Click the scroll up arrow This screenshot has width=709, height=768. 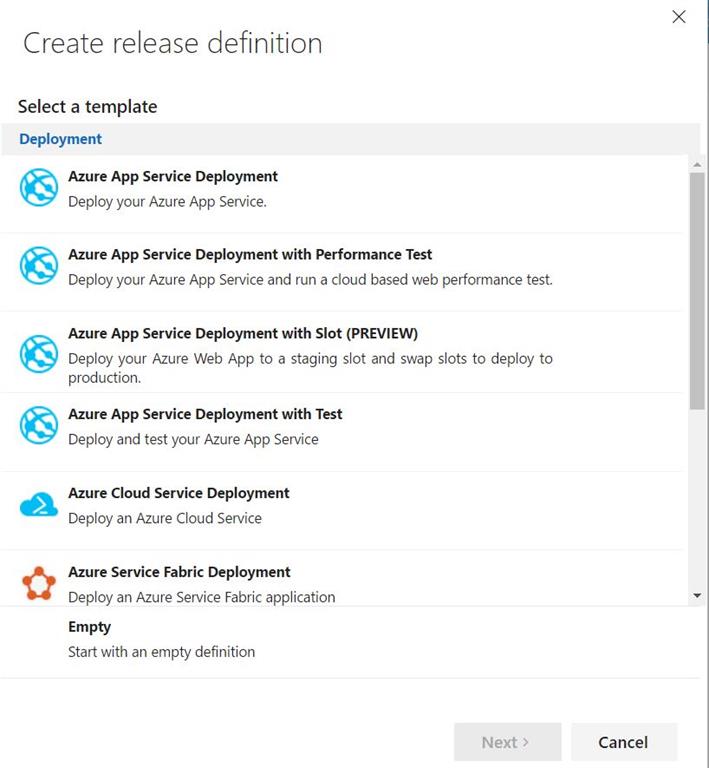(697, 163)
